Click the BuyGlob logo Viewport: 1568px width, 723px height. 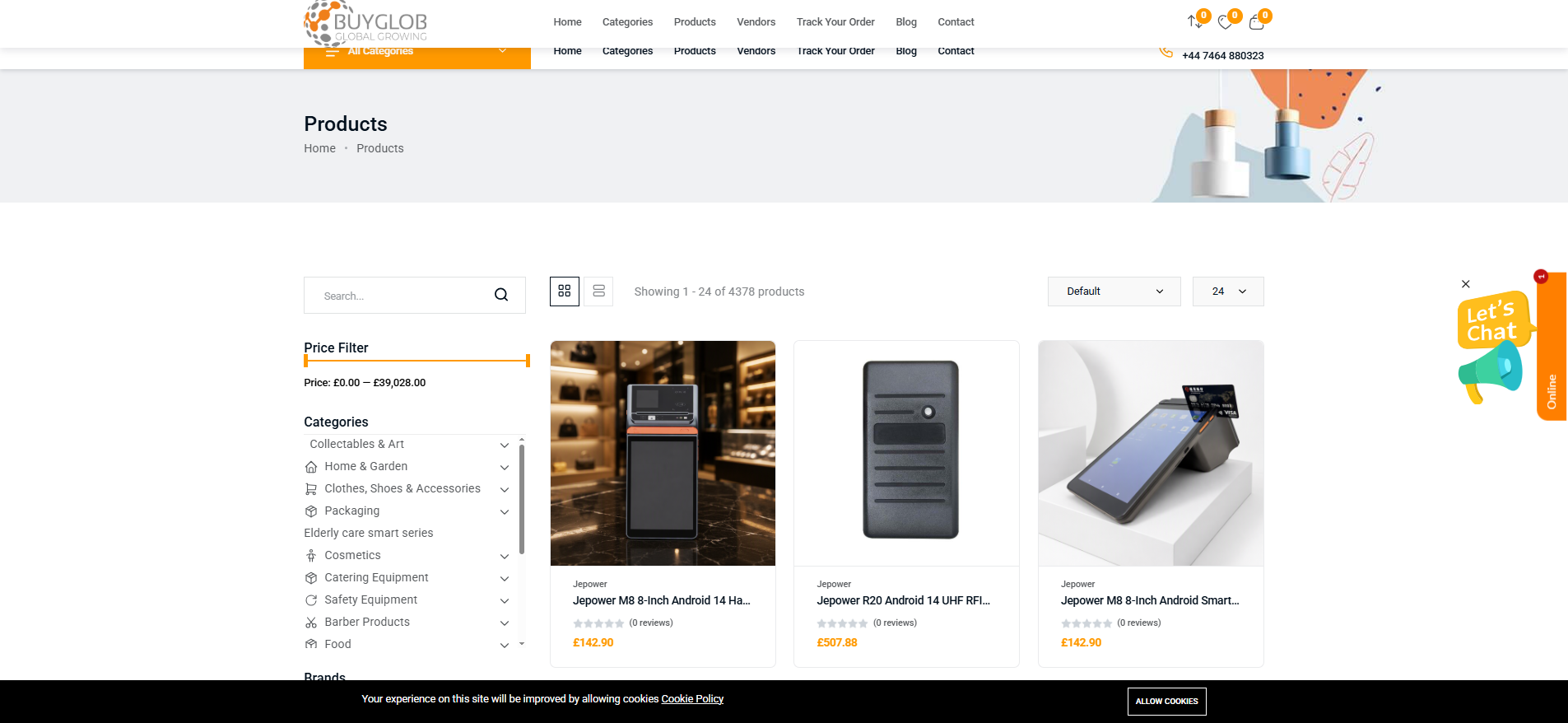366,23
